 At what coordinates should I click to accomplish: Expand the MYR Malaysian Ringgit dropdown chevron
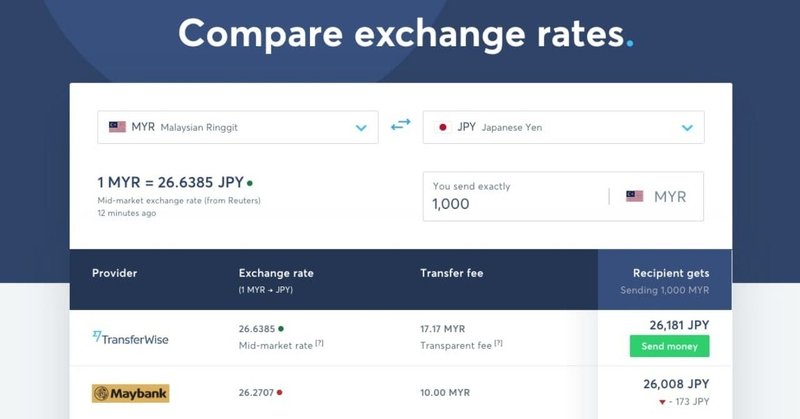(361, 128)
